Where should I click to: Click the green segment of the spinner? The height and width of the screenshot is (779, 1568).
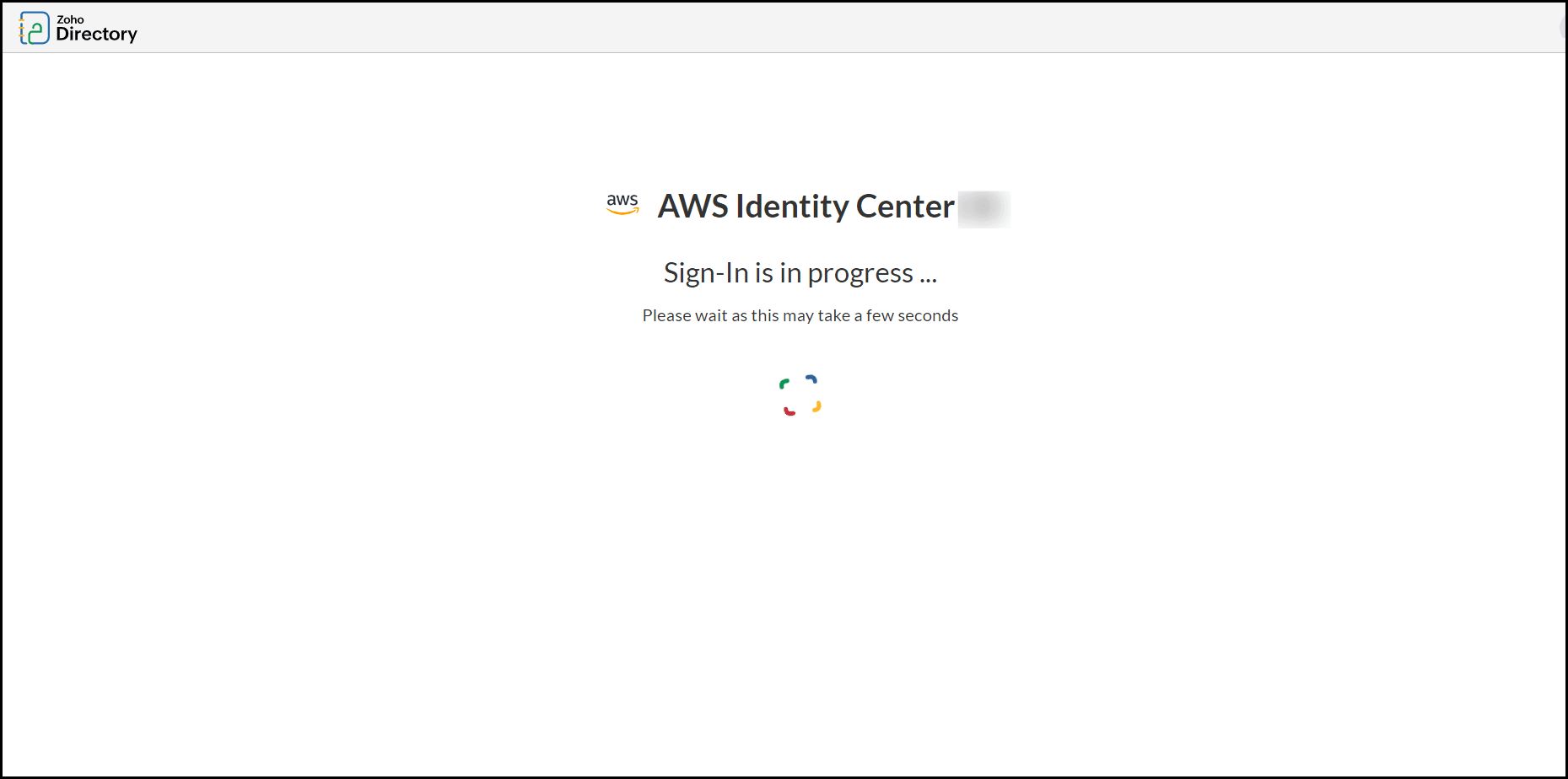[x=784, y=384]
